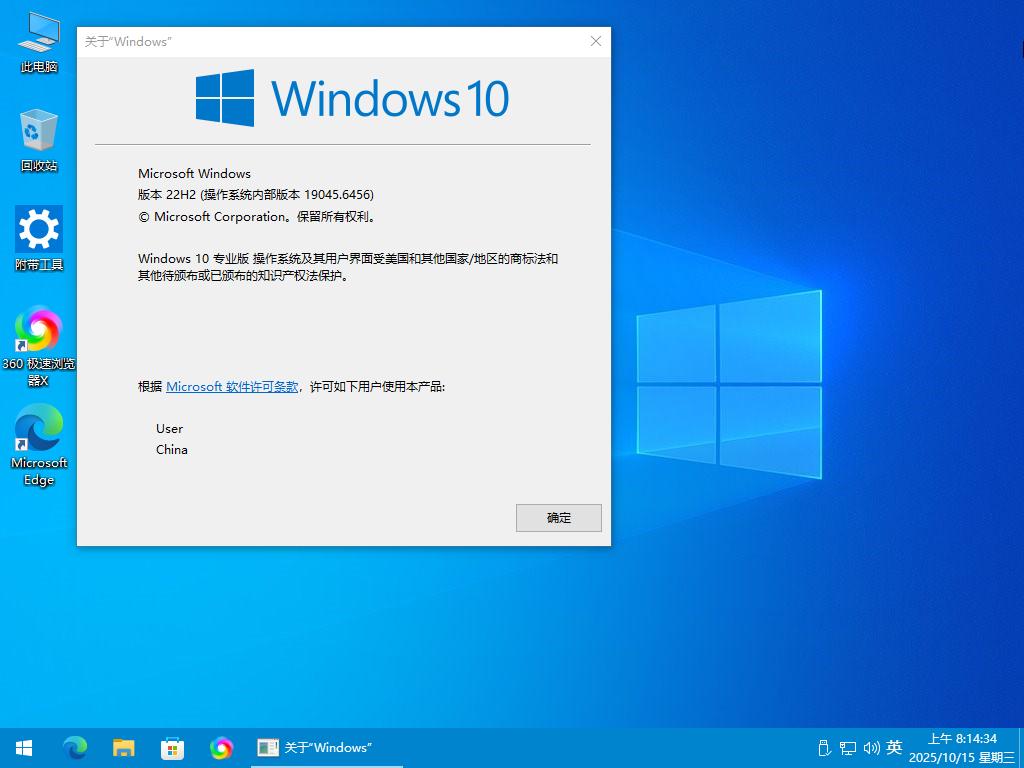This screenshot has width=1024, height=768.
Task: Open Microsoft Store from the taskbar
Action: click(173, 747)
